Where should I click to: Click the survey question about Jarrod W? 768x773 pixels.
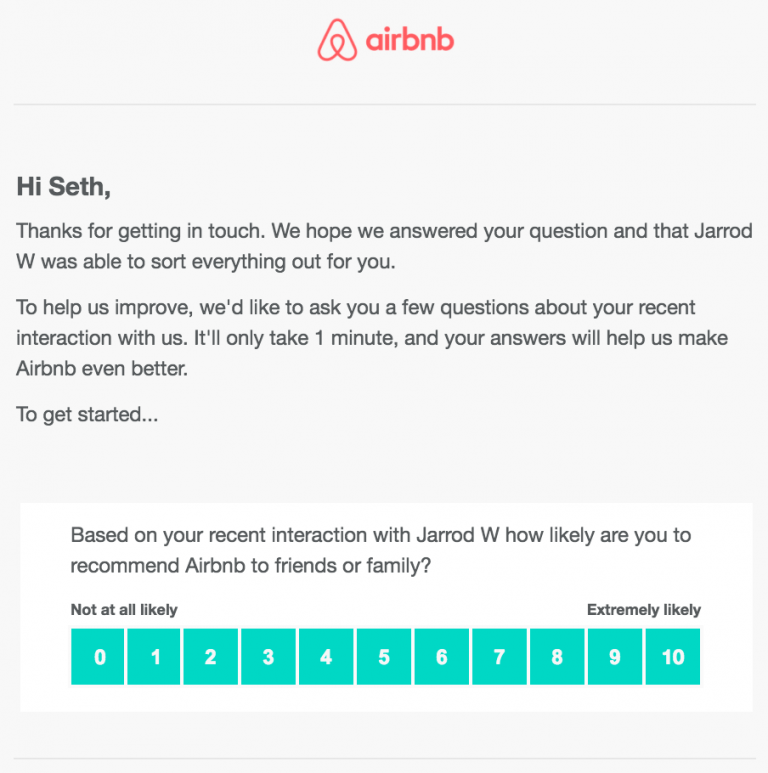point(380,550)
